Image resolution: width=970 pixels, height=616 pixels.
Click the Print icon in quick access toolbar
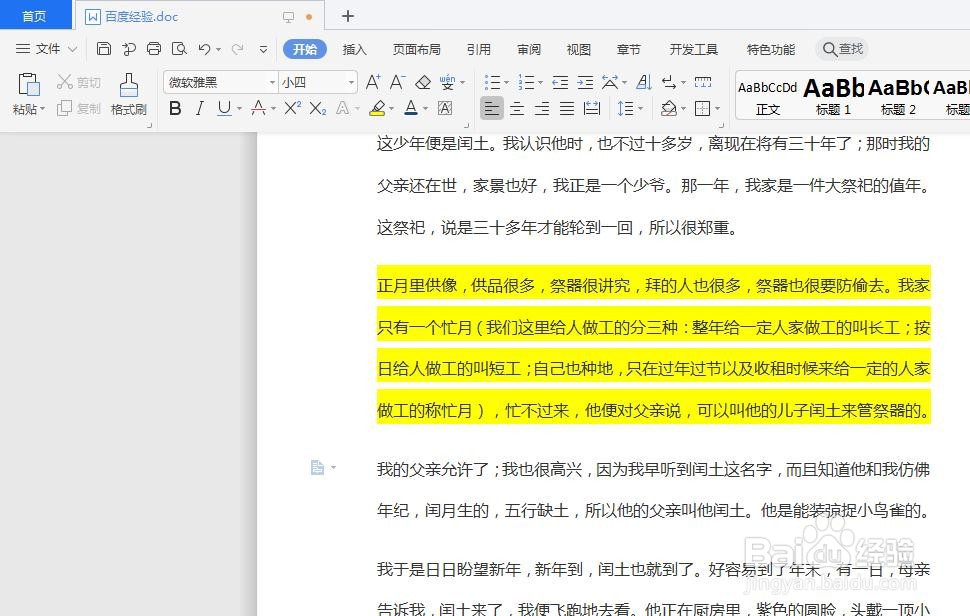coord(154,48)
